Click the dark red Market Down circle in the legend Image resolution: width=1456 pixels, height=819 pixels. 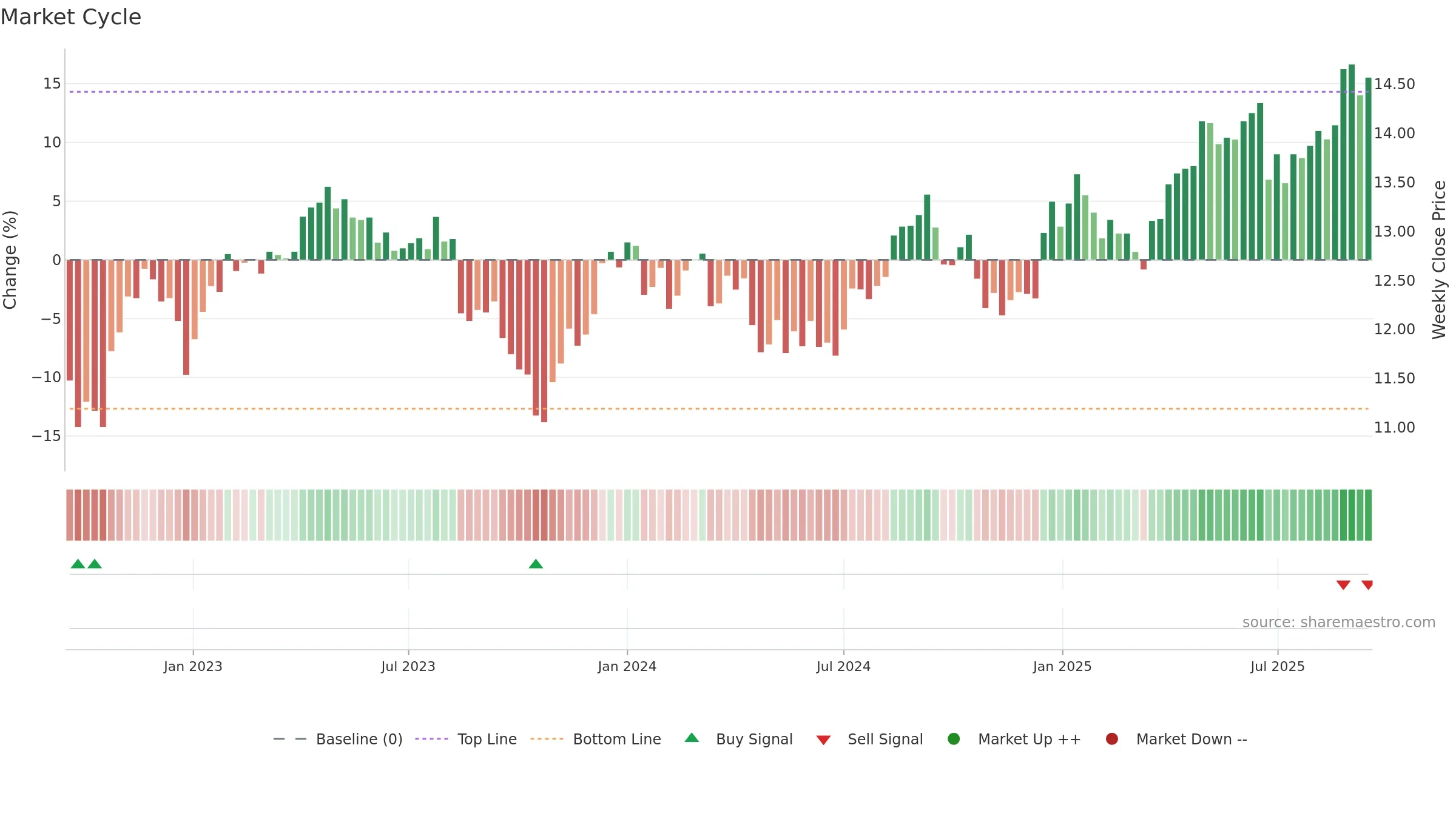1112,739
